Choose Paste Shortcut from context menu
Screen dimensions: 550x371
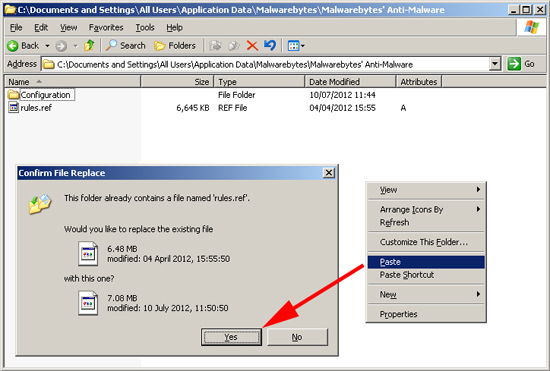(426, 275)
